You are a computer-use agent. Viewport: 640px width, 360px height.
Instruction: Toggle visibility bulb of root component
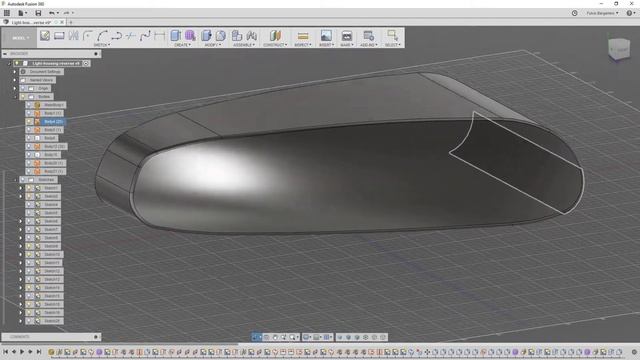pos(17,63)
